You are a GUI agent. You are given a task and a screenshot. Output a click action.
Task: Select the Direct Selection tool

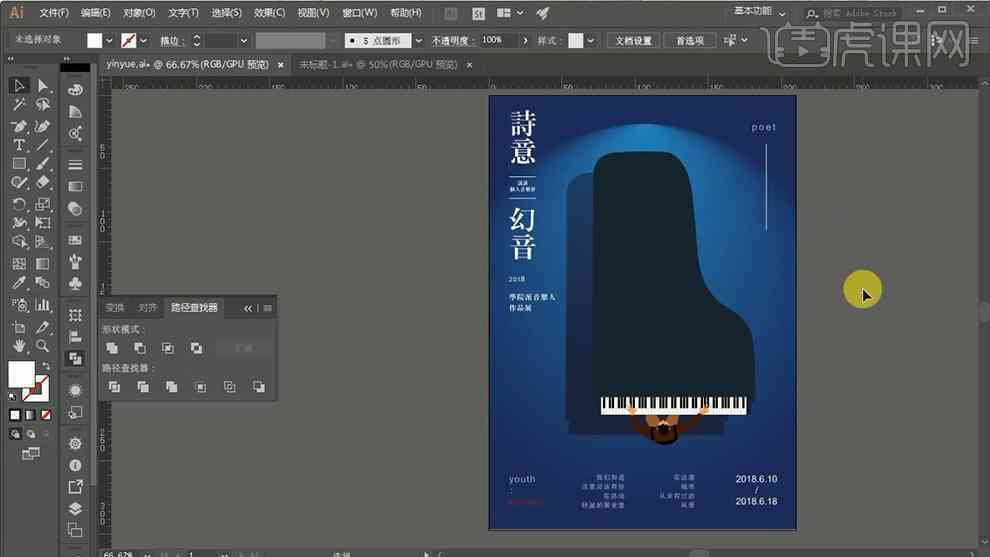42,85
